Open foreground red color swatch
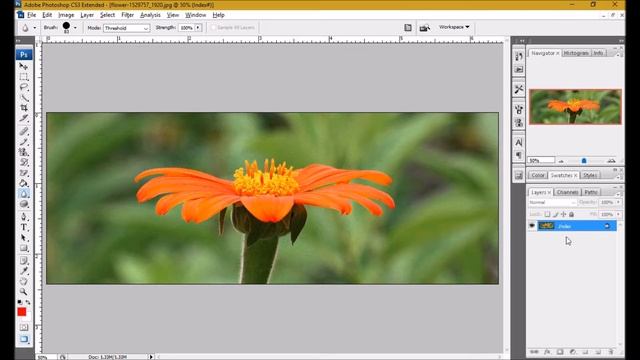640x360 pixels. 22,312
